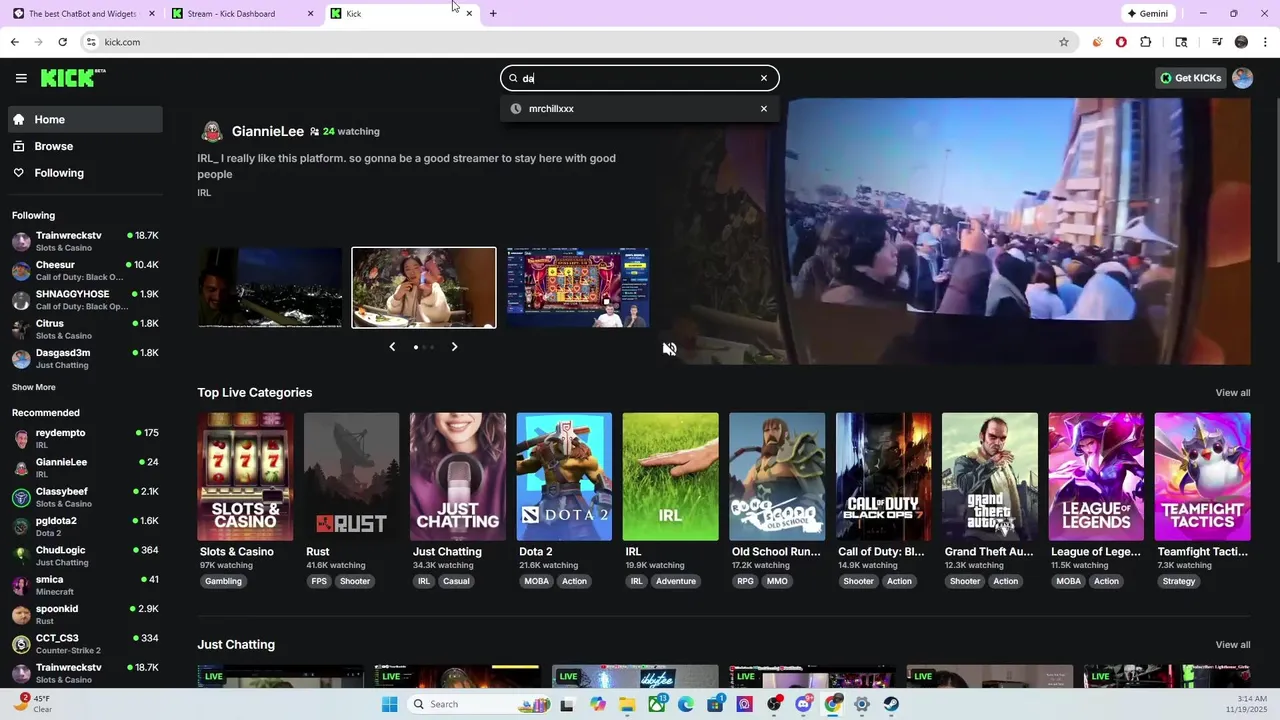Click into the Kick search field
This screenshot has height=720, width=1280.
(x=638, y=78)
